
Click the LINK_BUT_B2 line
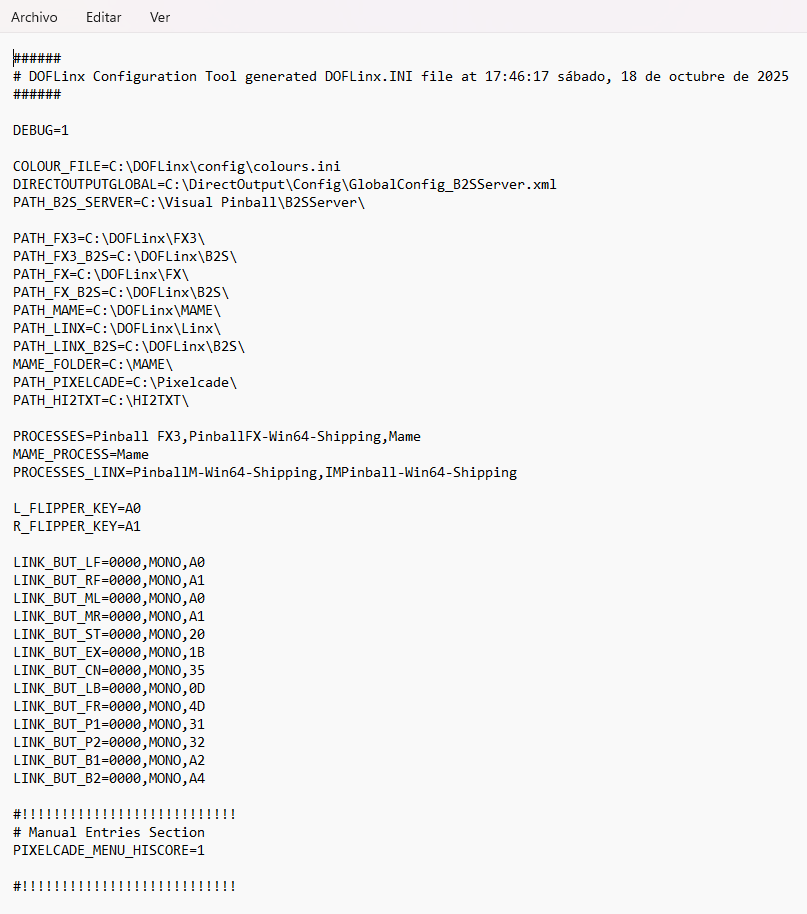109,778
